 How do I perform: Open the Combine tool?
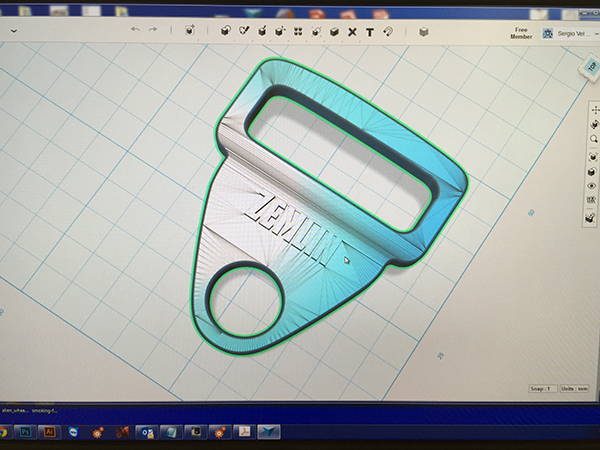pyautogui.click(x=334, y=32)
